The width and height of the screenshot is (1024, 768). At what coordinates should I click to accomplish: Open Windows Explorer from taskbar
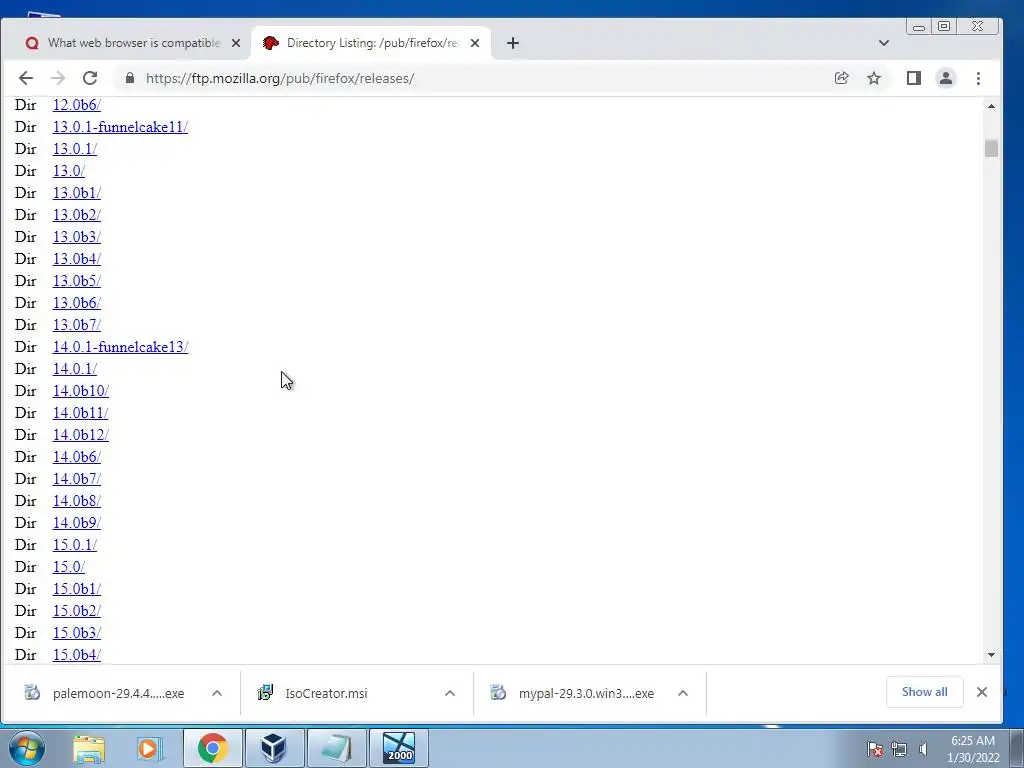[x=89, y=748]
